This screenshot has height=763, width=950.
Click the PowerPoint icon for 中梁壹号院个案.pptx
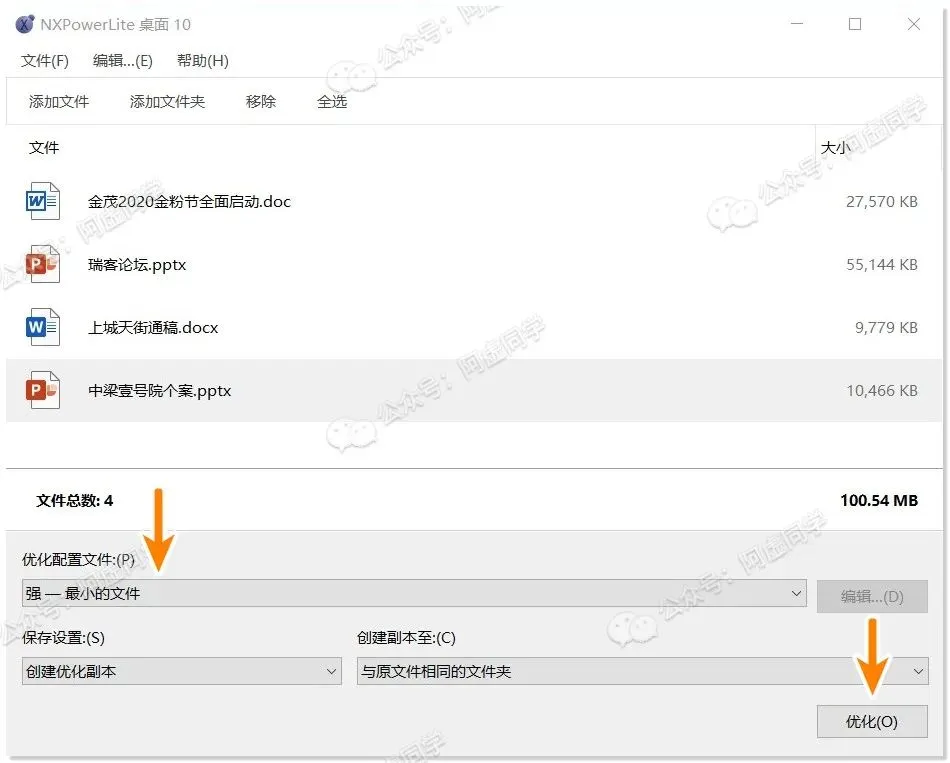(42, 390)
